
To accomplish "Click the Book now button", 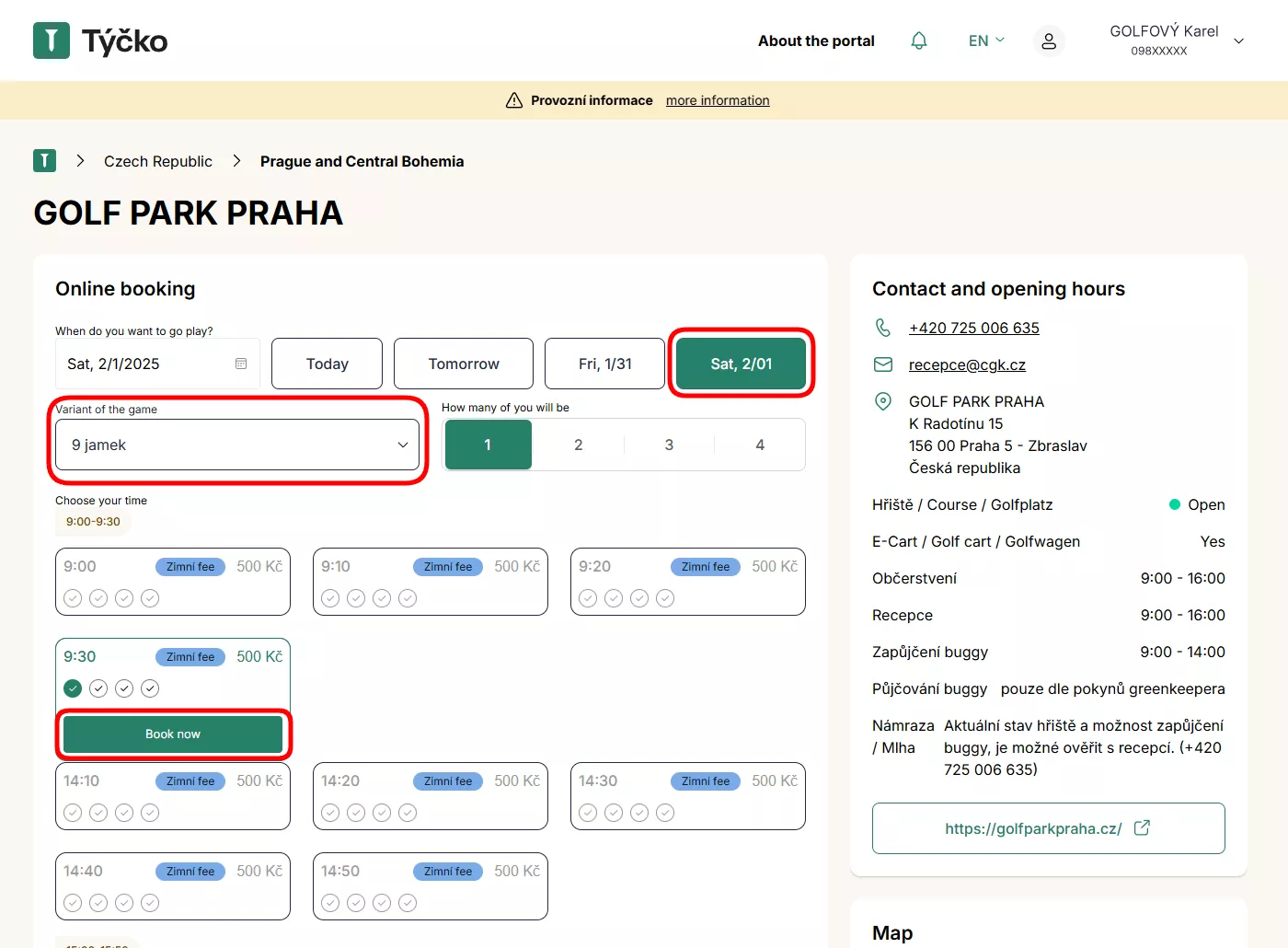I will 173,734.
